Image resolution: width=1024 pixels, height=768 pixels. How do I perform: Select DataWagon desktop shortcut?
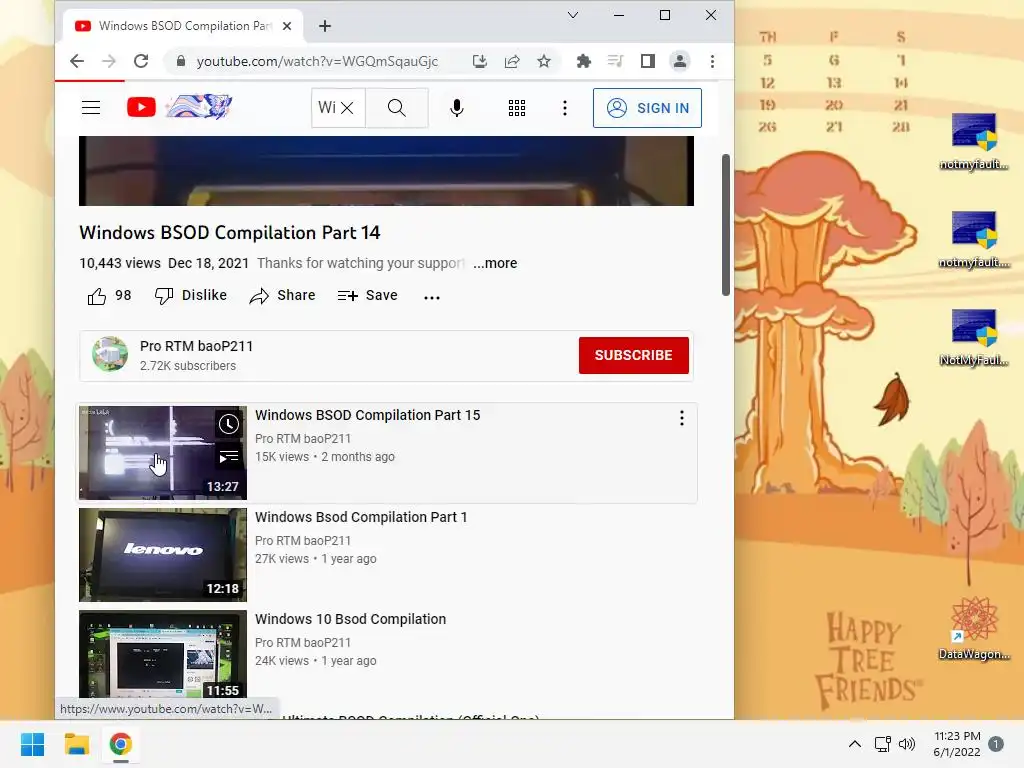pyautogui.click(x=974, y=628)
